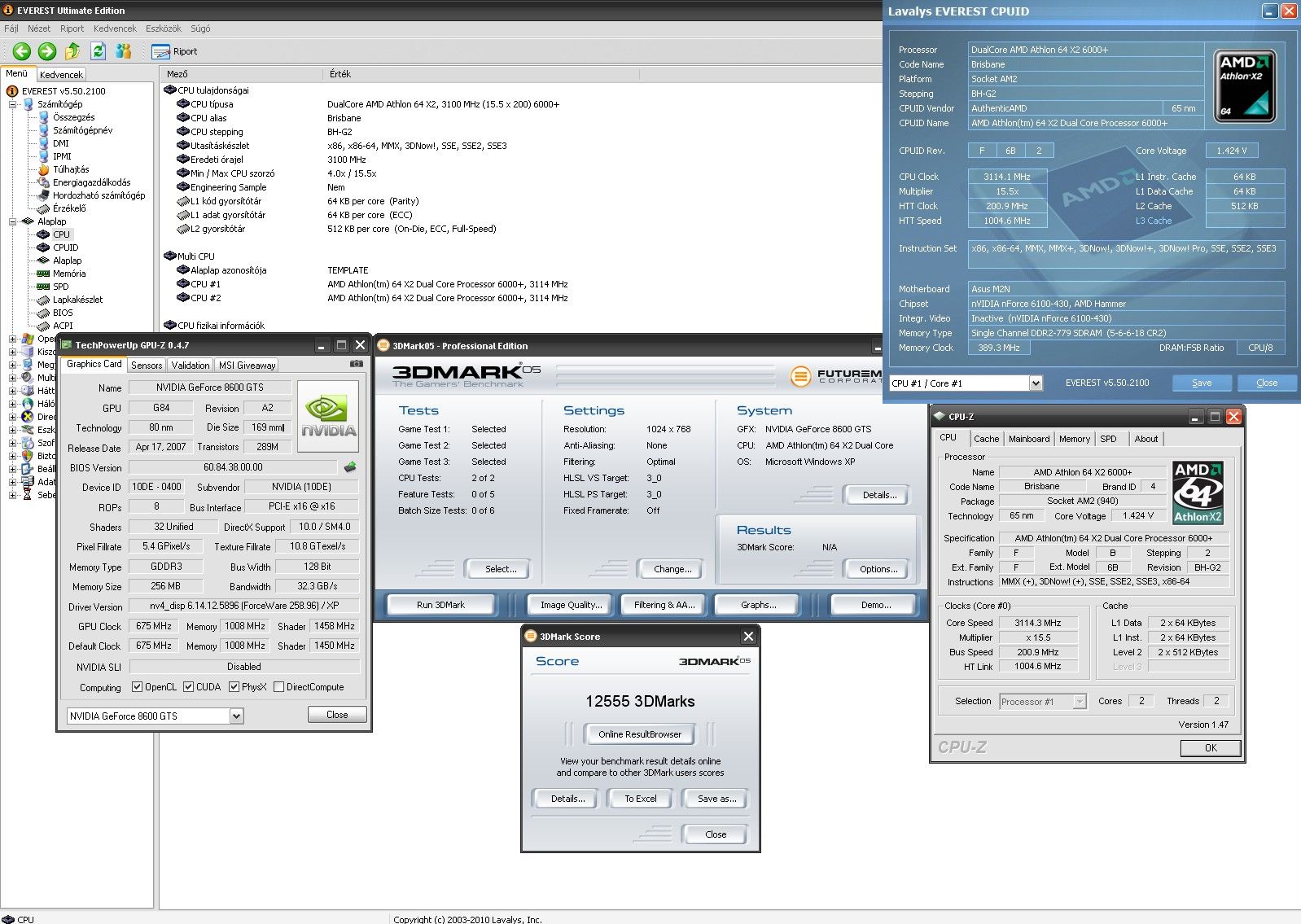Click Change... under Settings in 3DMark05

tap(672, 569)
